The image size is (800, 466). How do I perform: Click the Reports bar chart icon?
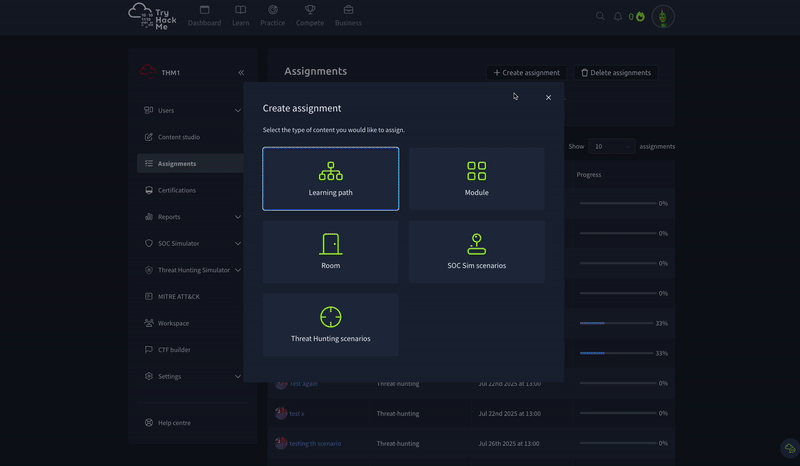pyautogui.click(x=148, y=216)
